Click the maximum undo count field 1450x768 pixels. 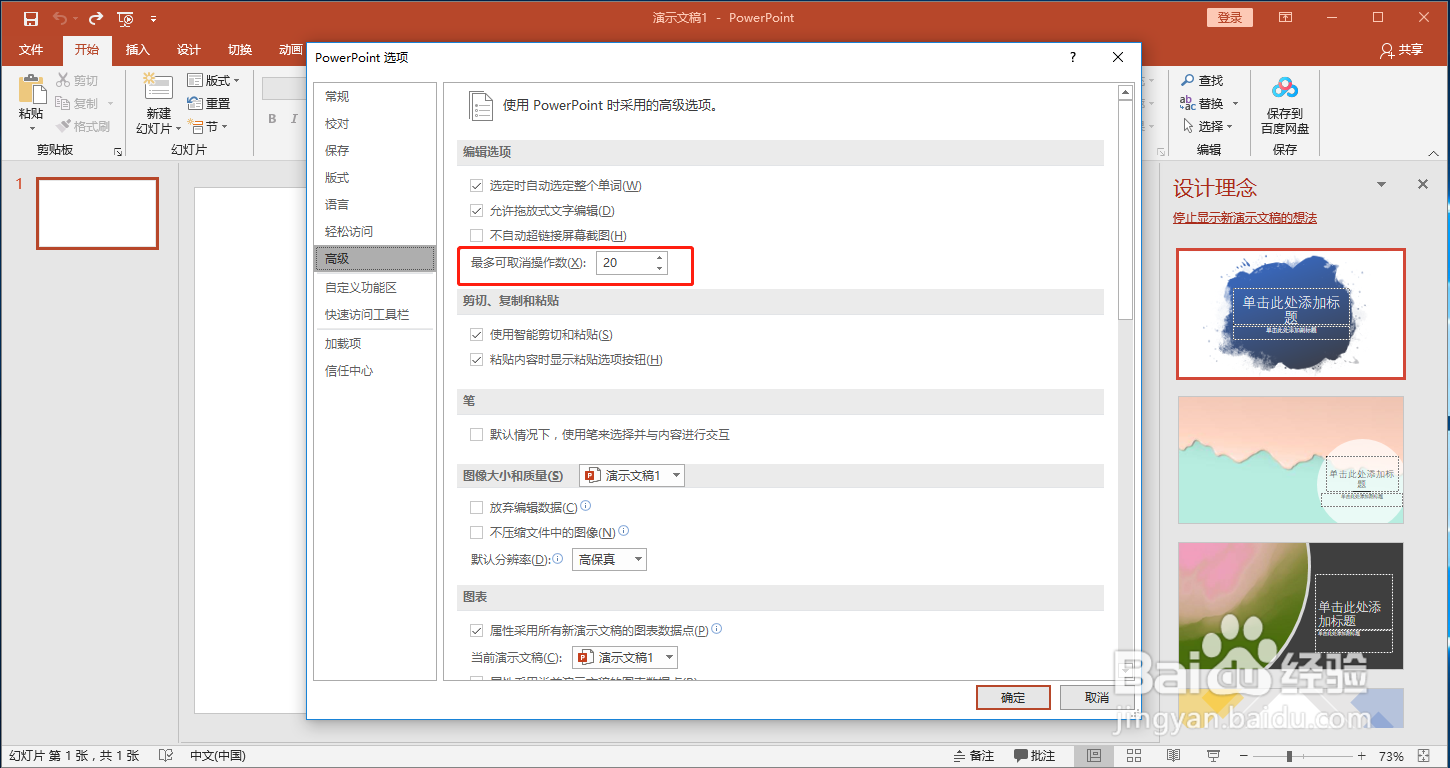624,263
